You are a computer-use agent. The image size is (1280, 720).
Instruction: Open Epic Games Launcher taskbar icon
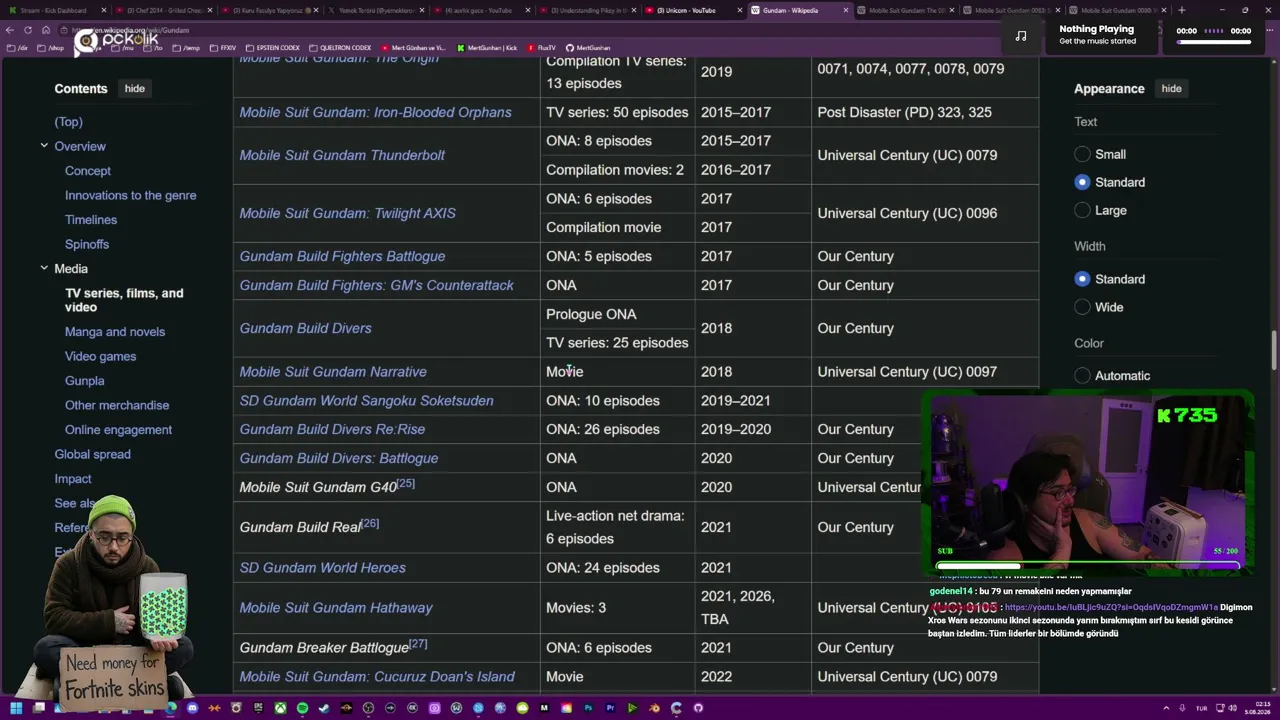259,708
